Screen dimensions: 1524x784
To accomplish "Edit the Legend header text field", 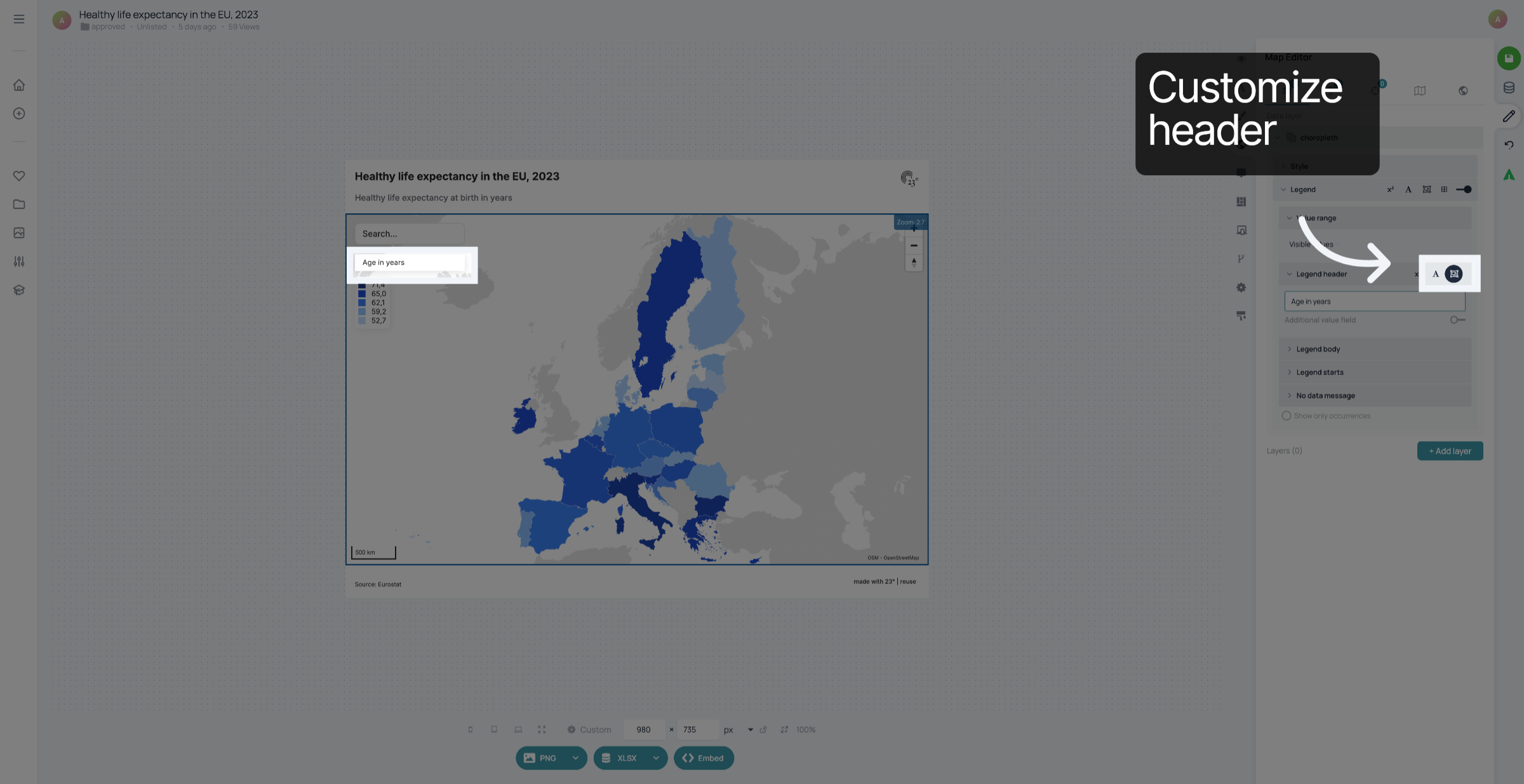I will [1375, 302].
